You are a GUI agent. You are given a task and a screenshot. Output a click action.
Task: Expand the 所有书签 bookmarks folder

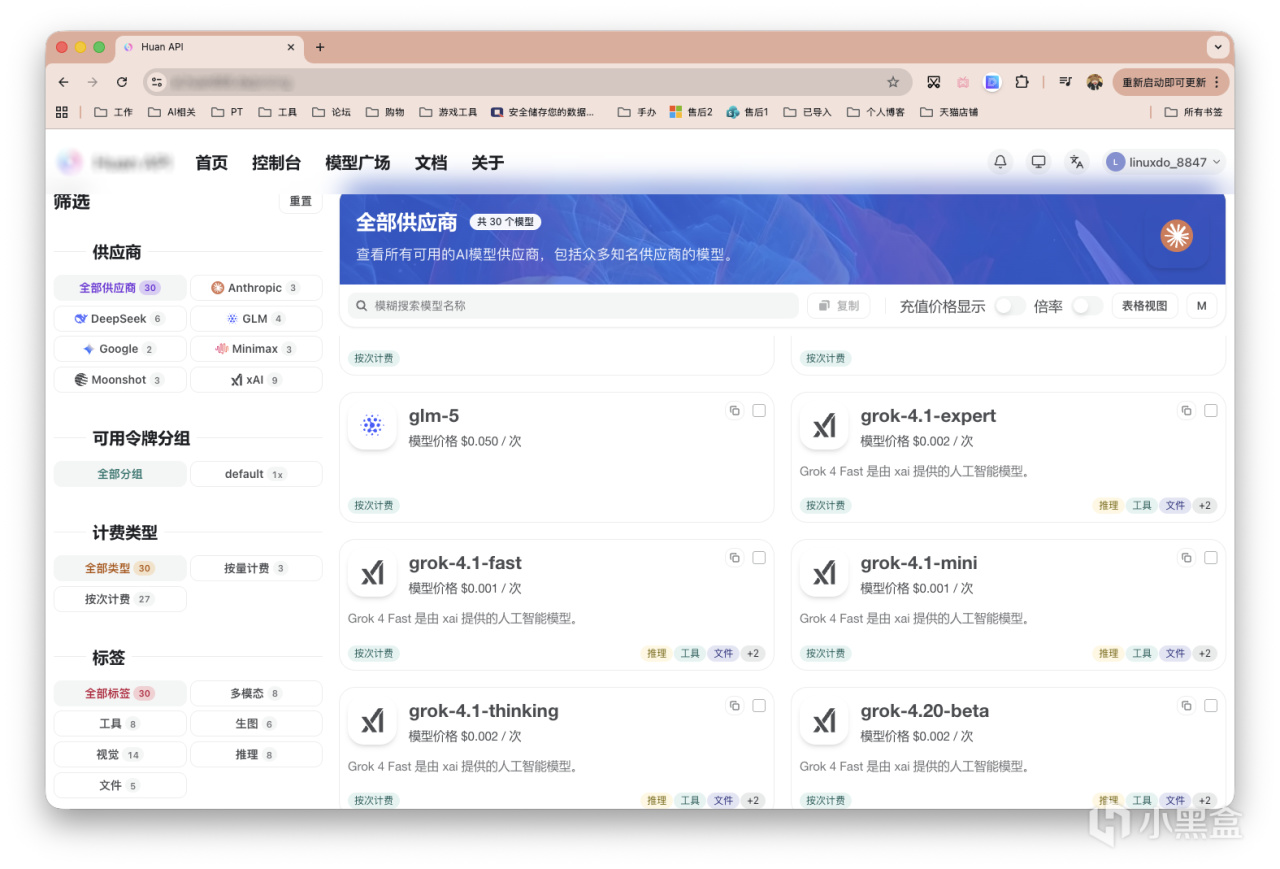click(1193, 112)
